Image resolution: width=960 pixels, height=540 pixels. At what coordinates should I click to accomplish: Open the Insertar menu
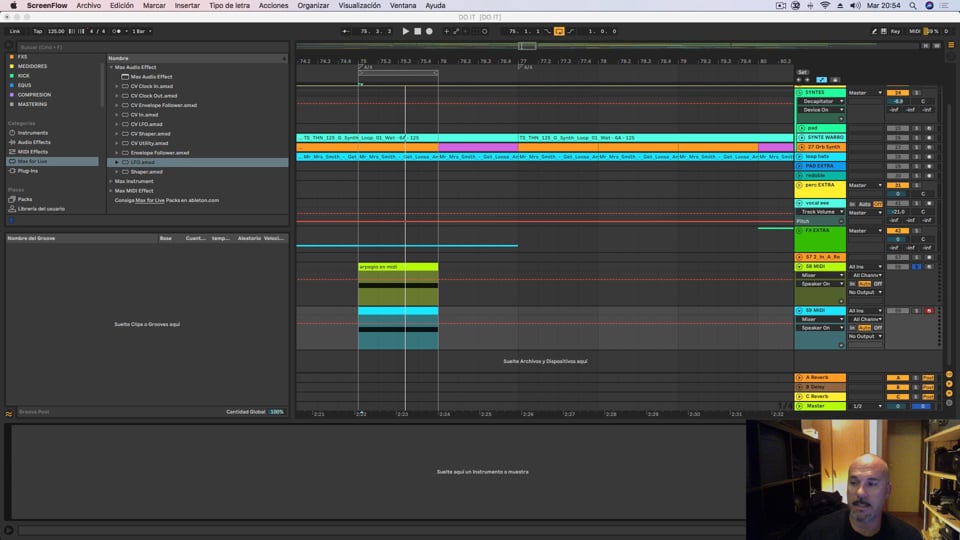coord(187,6)
